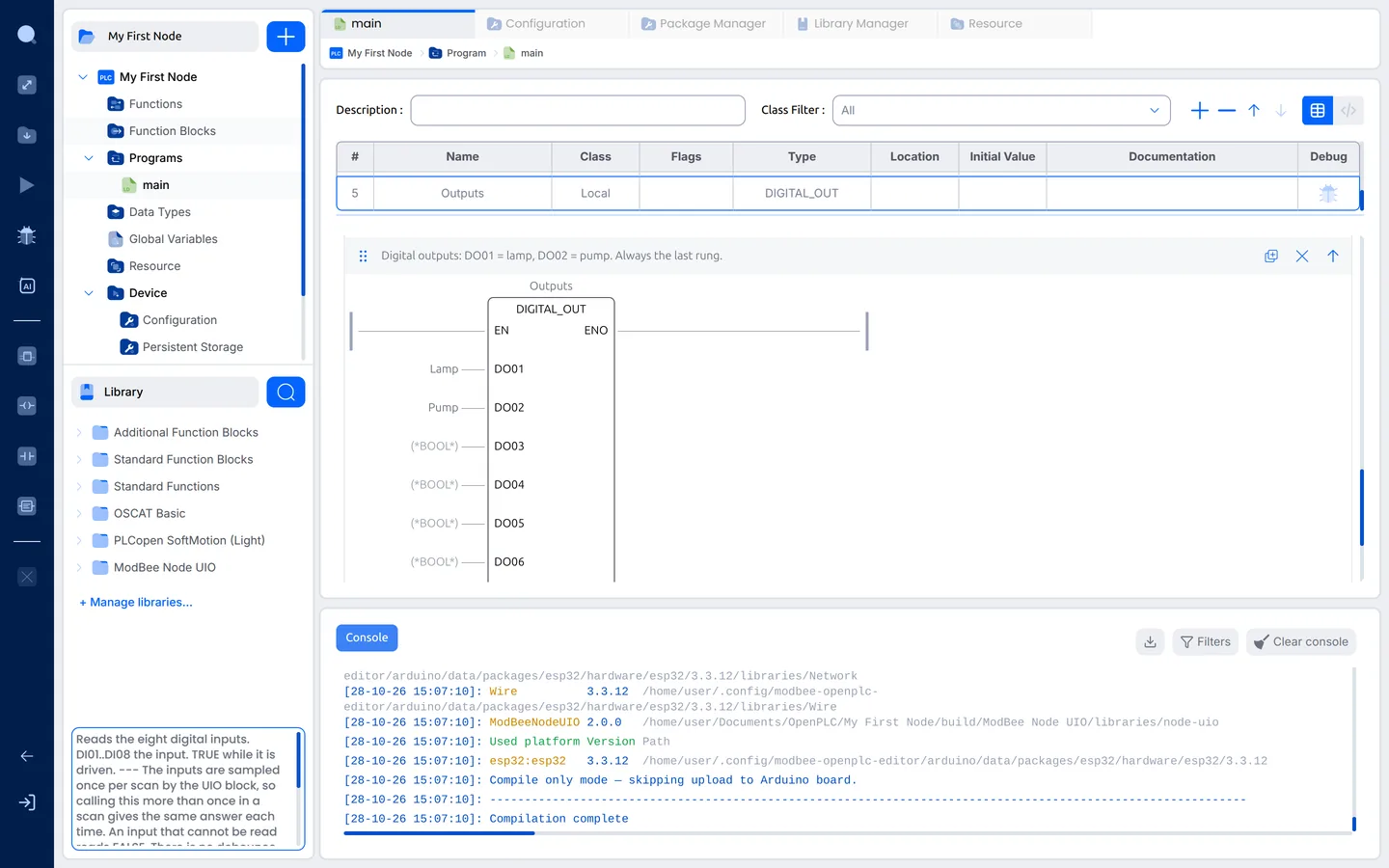Screen dimensions: 1389x868
Task: Remove the selected variable with the minus icon
Action: tap(1227, 111)
